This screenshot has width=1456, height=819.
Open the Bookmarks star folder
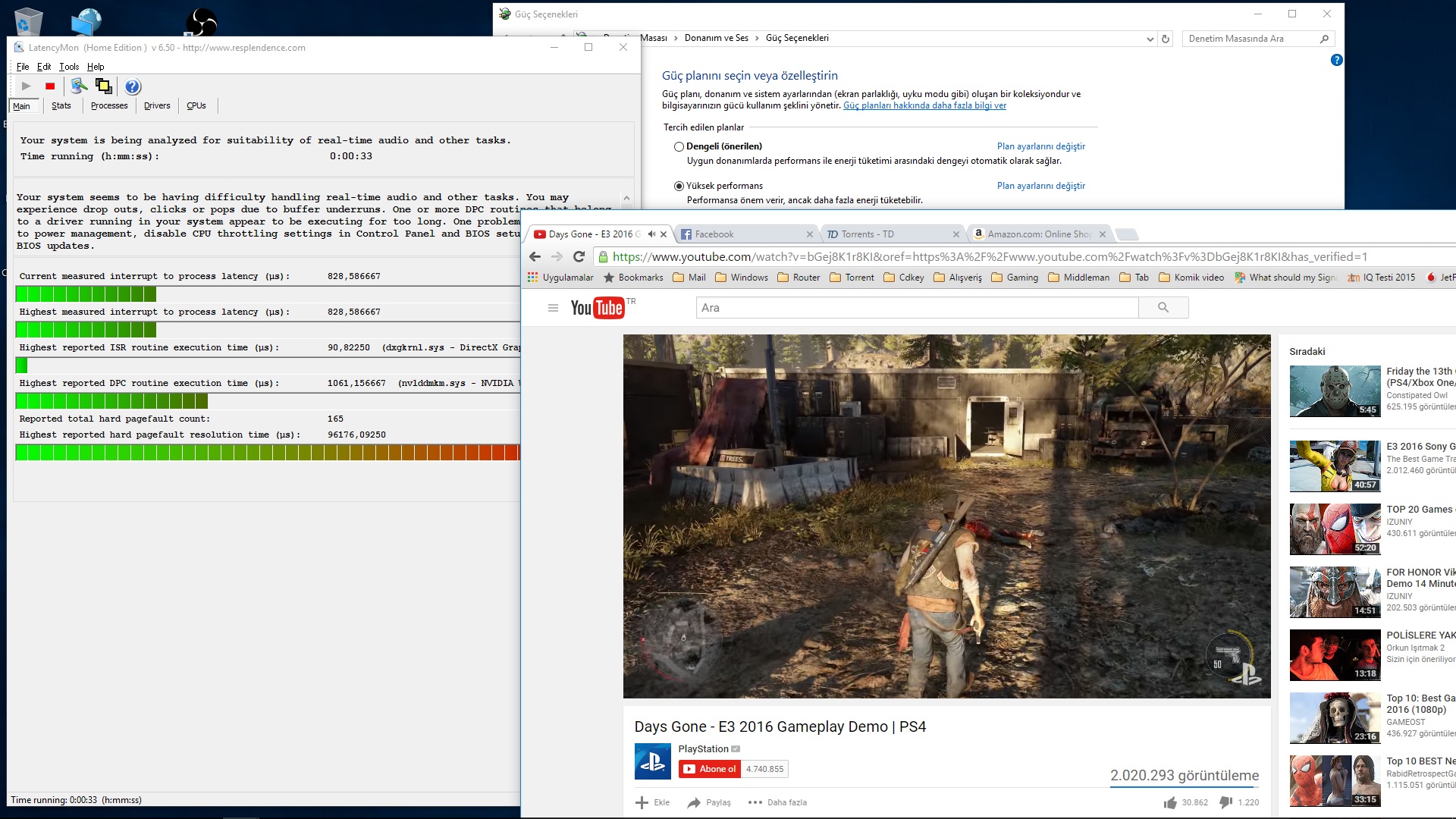tap(633, 278)
